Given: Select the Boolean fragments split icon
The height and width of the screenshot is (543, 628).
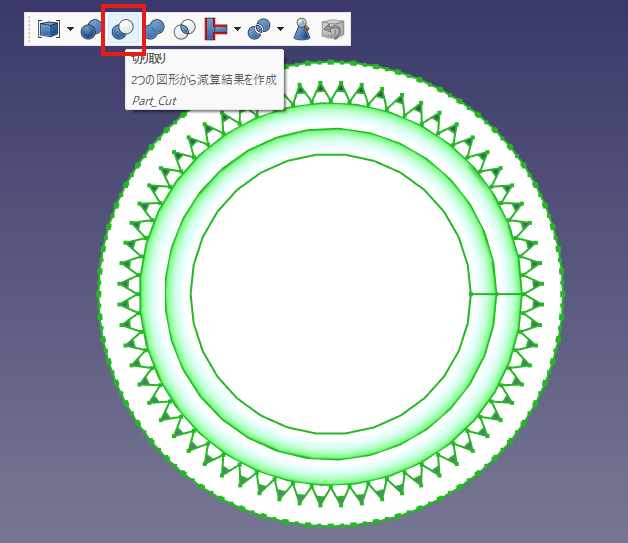Looking at the screenshot, I should (259, 29).
